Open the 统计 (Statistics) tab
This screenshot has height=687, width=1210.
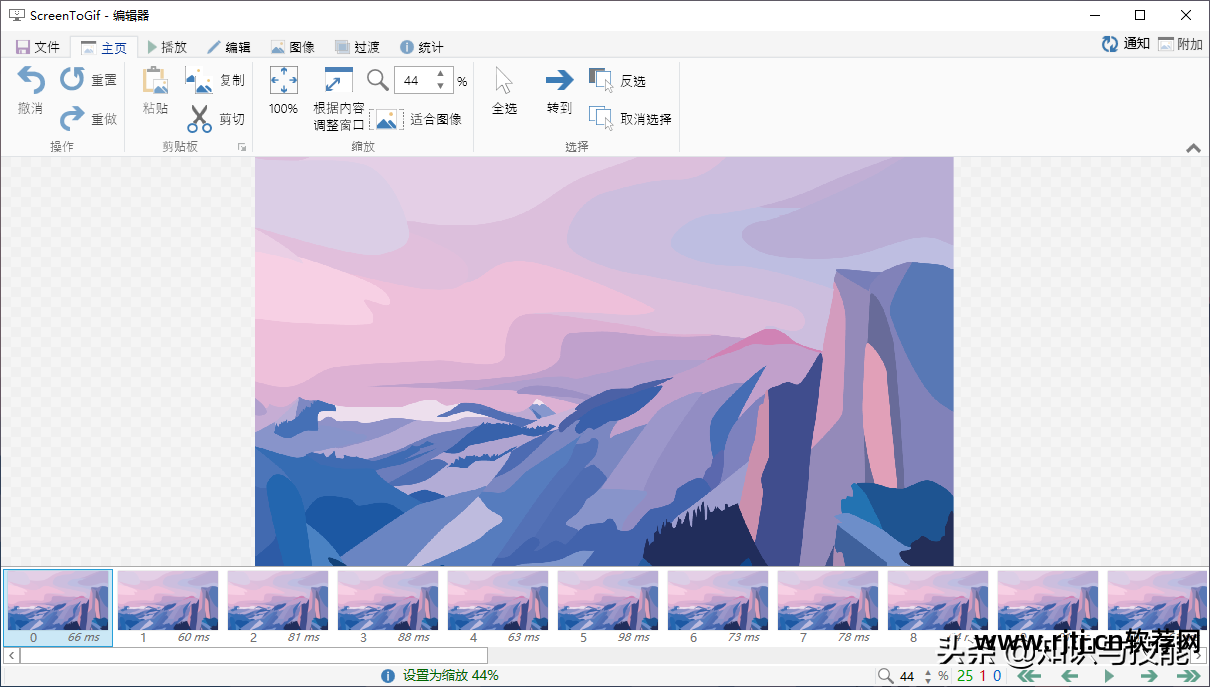[421, 47]
